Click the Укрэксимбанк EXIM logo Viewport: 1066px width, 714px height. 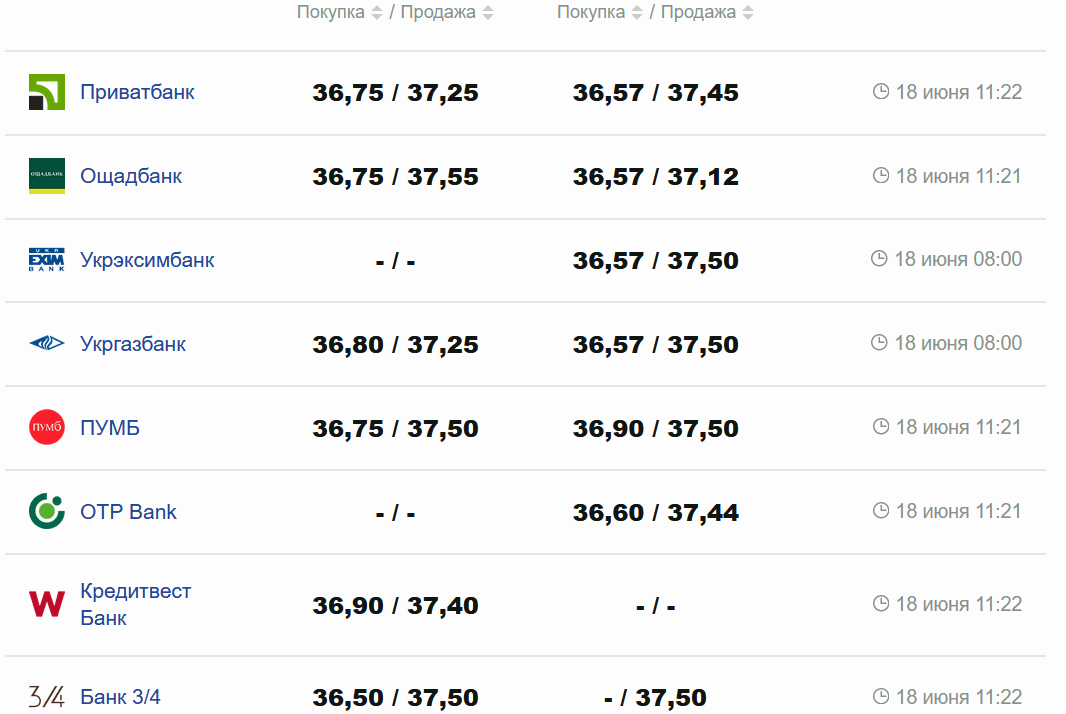[47, 260]
